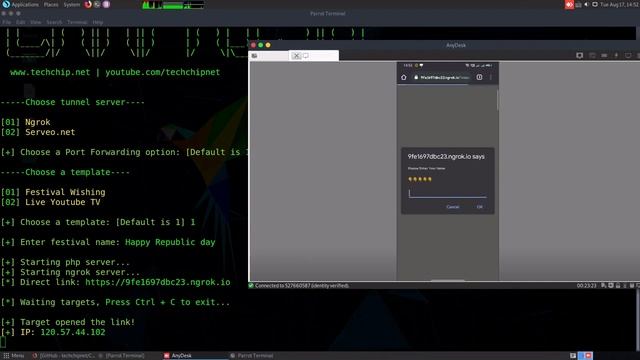This screenshot has height=360, width=640.
Task: Click the white icon in bottom-right taskbar
Action: pyautogui.click(x=573, y=356)
